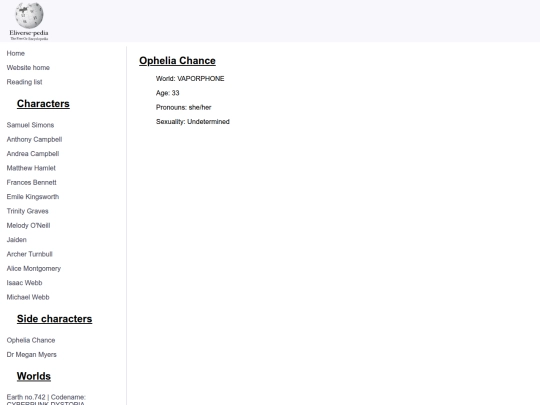This screenshot has height=405, width=540.
Task: Select Michael Webb in sidebar
Action: tap(28, 297)
